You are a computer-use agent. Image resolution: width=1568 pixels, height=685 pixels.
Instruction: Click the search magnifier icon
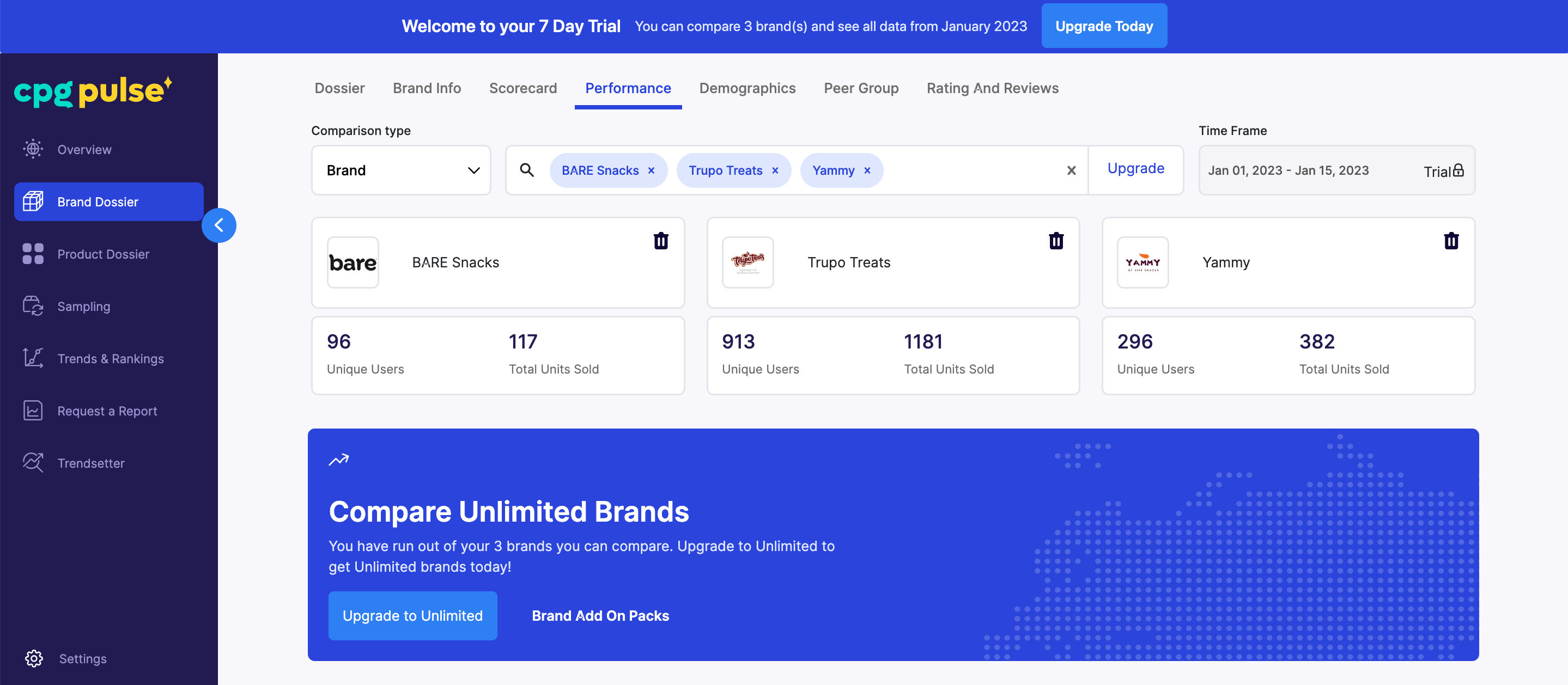[526, 170]
